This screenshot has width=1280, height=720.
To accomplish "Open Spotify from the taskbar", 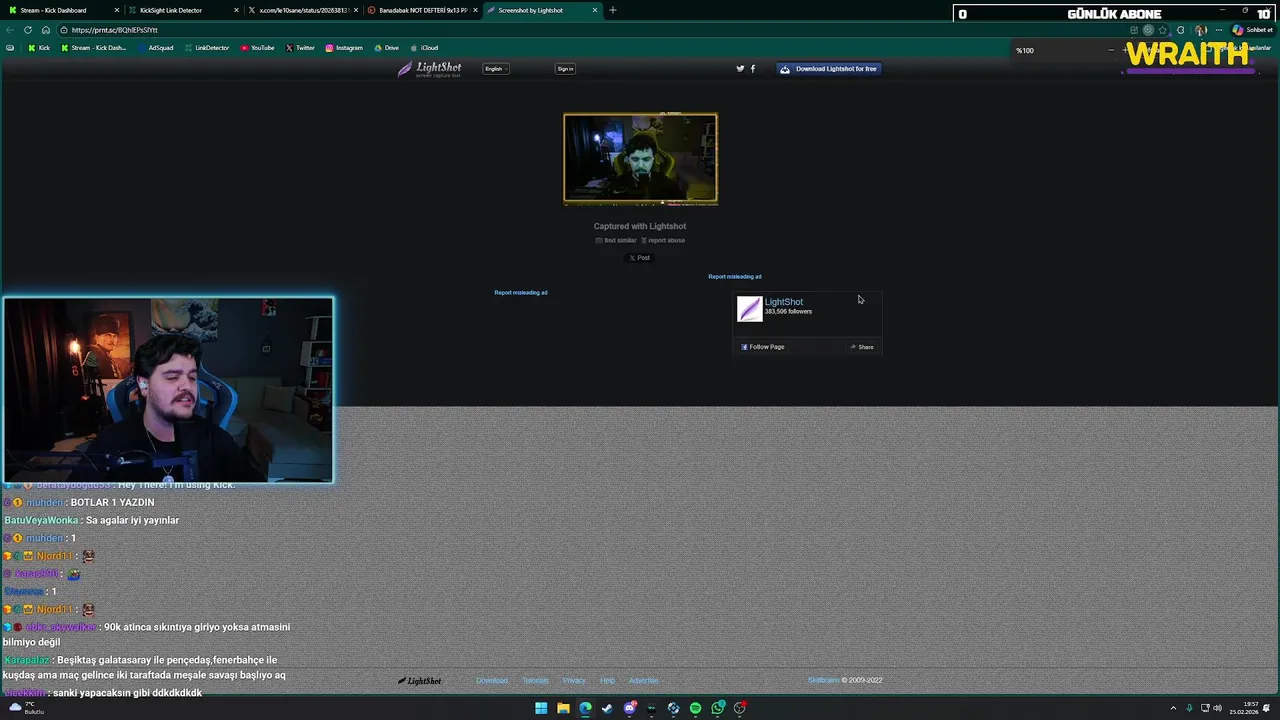I will [x=695, y=708].
